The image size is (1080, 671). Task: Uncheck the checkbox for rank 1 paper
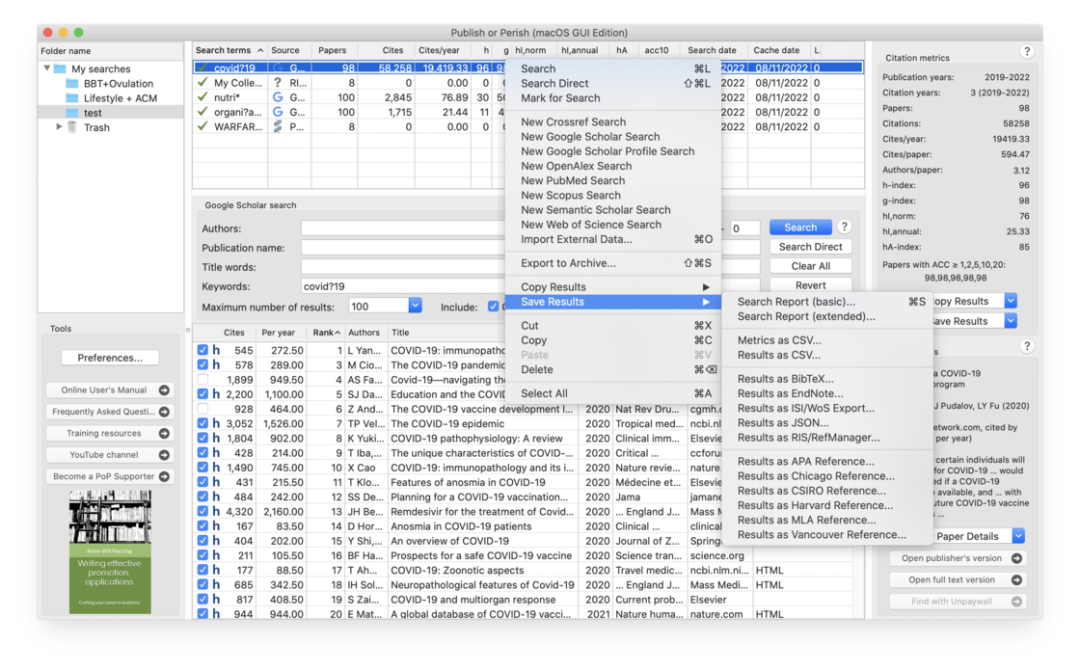click(x=203, y=351)
